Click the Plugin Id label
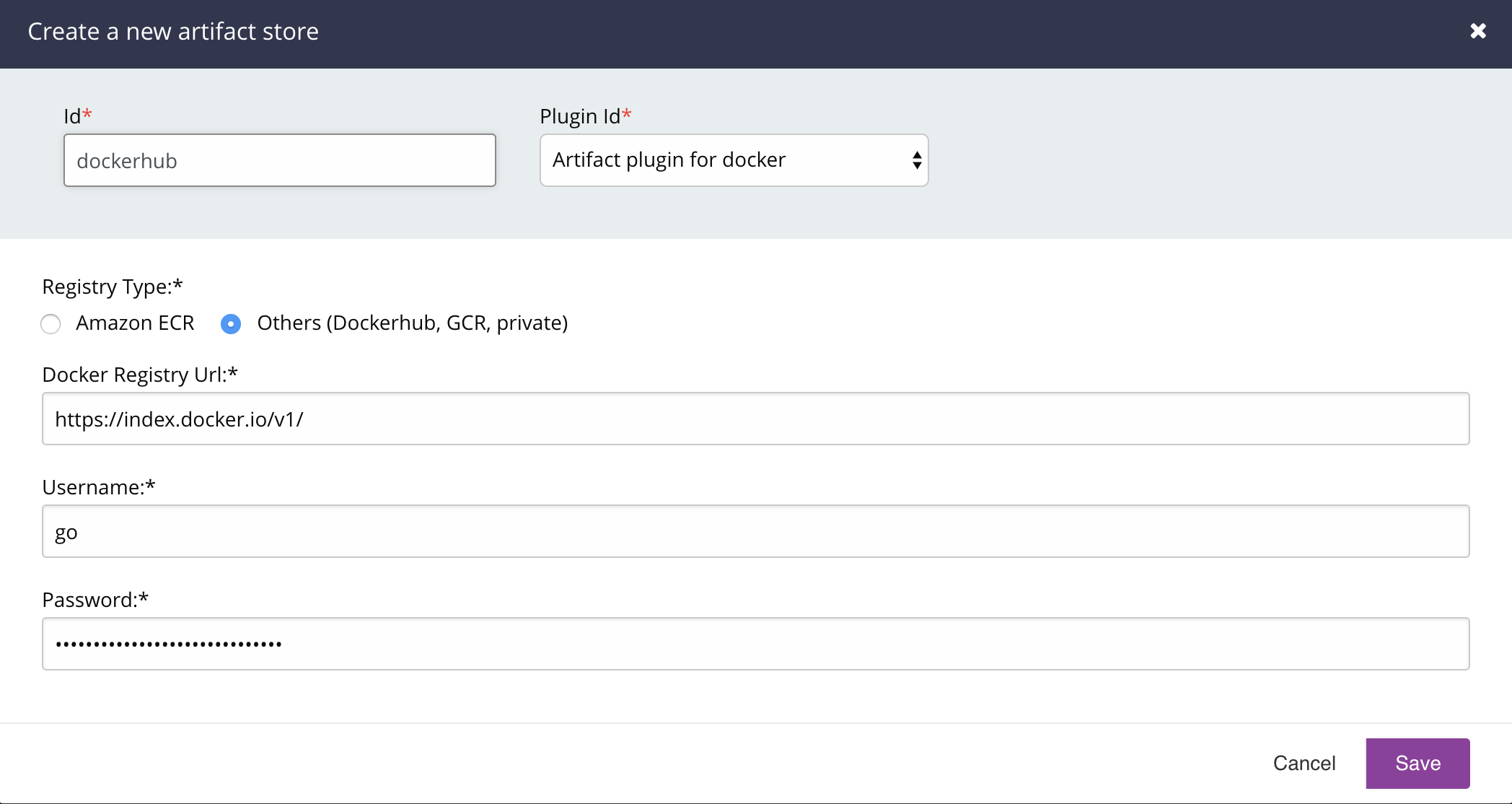1512x804 pixels. (x=580, y=116)
